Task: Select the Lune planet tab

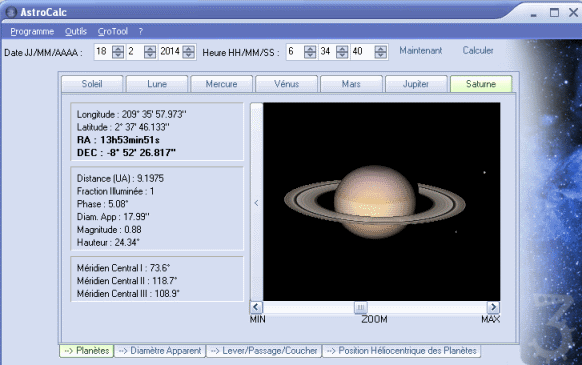Action: pyautogui.click(x=157, y=84)
